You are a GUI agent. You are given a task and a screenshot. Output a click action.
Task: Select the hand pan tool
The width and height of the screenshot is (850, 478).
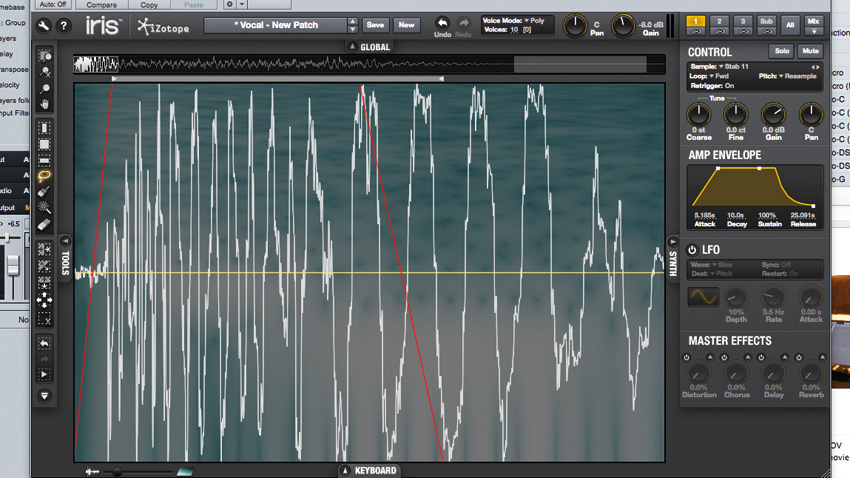(44, 104)
